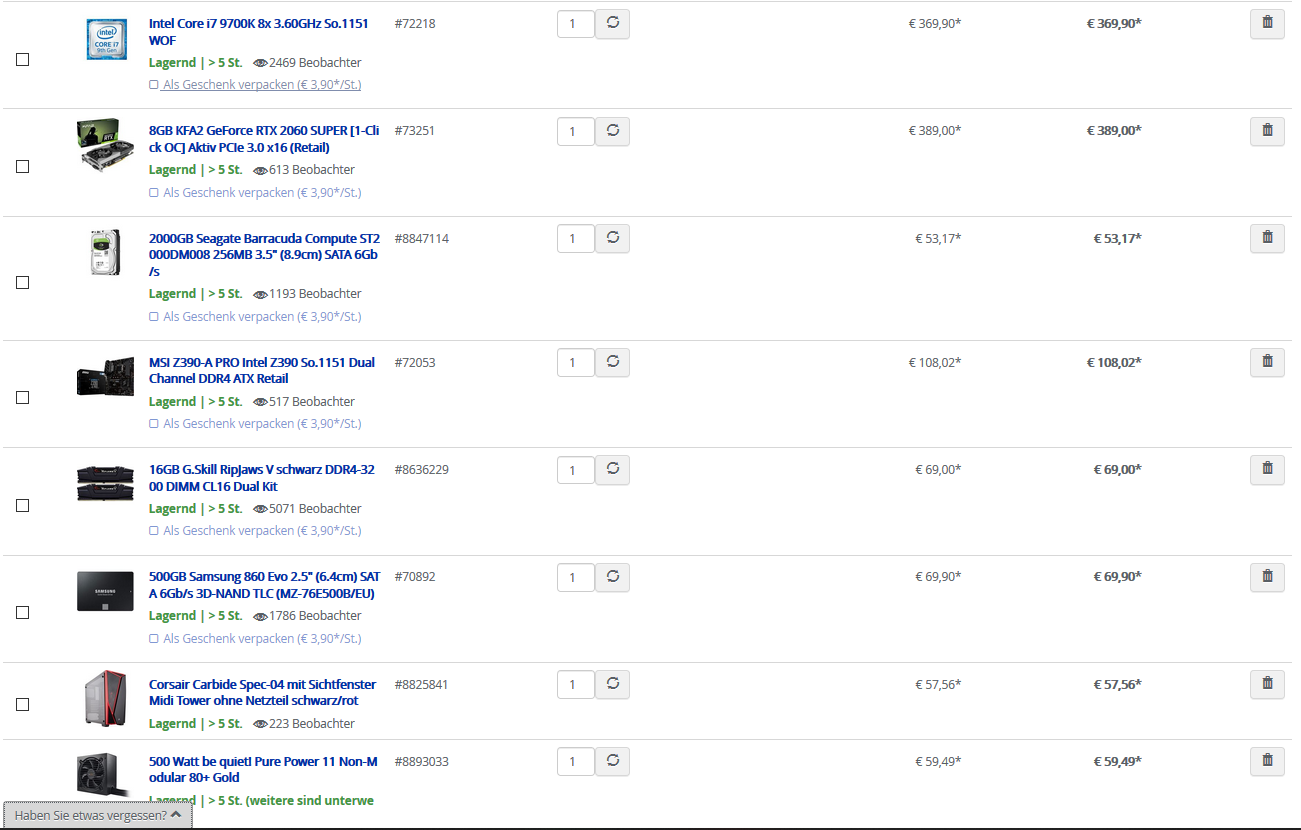Image resolution: width=1301 pixels, height=830 pixels.
Task: Open the Seagate hard drive thumbnail
Action: [x=105, y=252]
